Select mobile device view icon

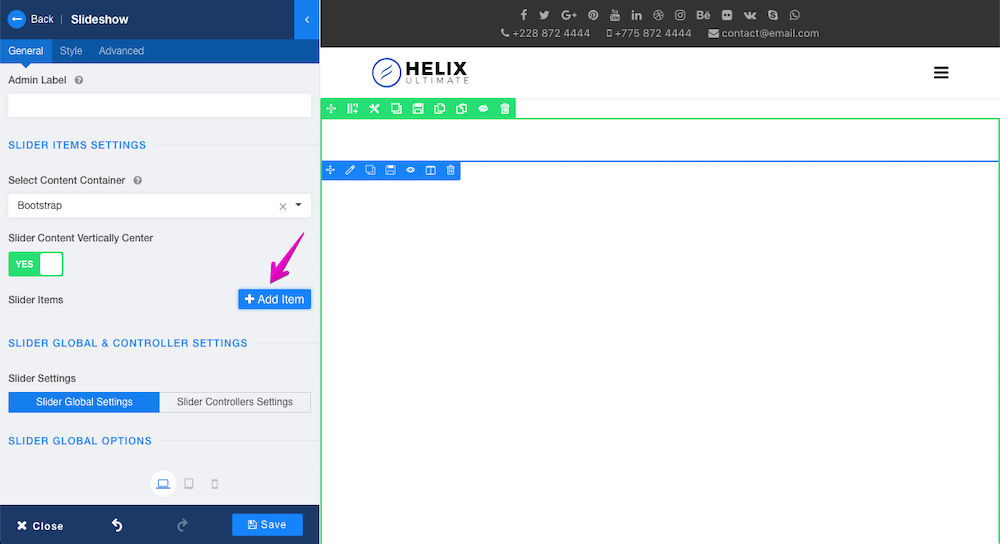point(215,484)
